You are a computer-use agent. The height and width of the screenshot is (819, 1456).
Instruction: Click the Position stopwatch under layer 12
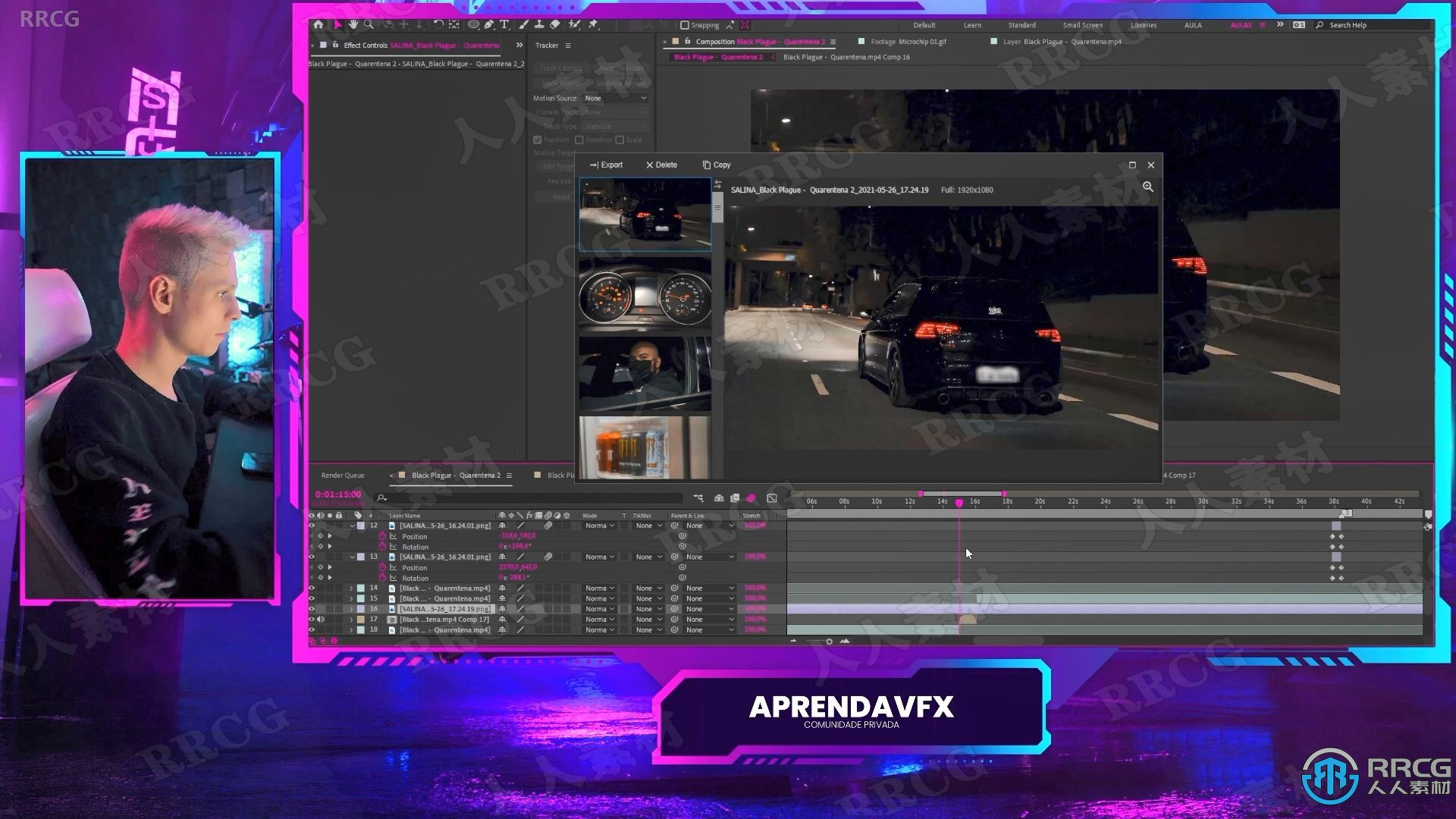click(383, 536)
